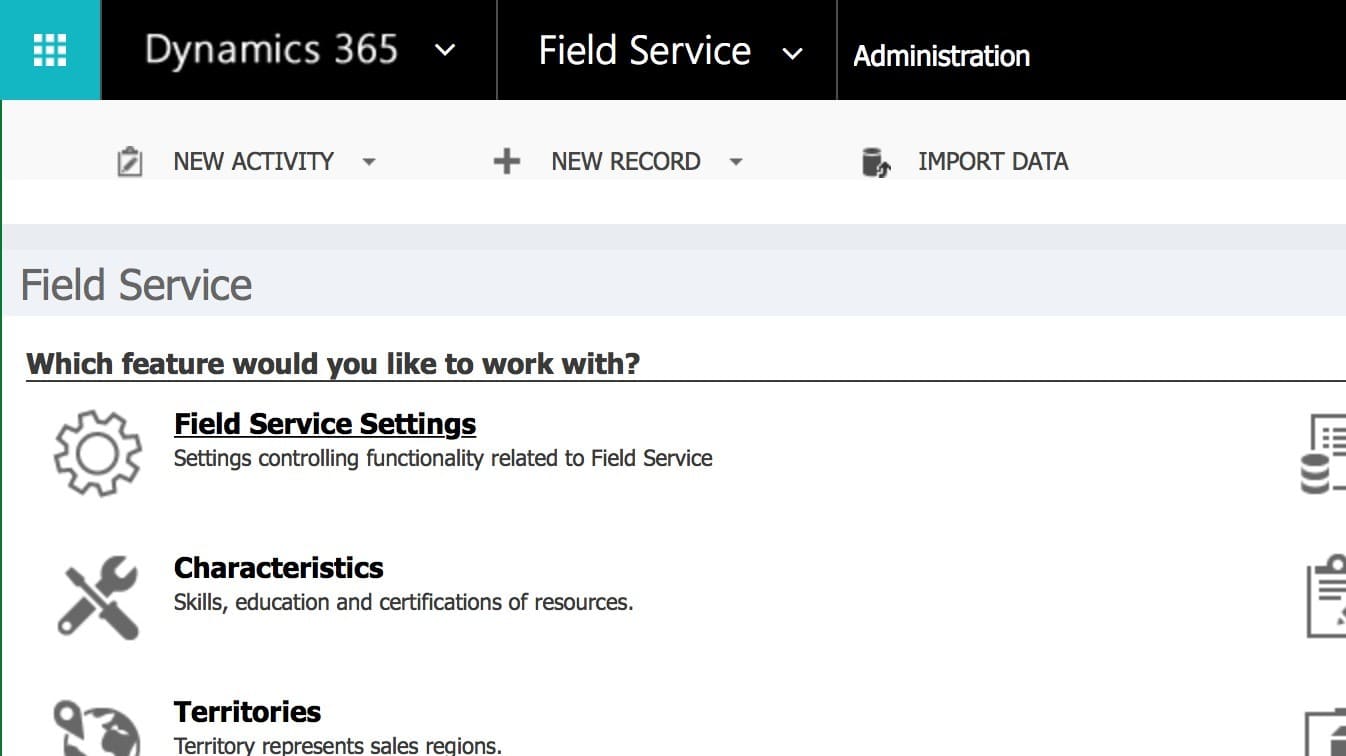The image size is (1346, 756).
Task: Open the New Activity dropdown arrow
Action: coord(369,162)
